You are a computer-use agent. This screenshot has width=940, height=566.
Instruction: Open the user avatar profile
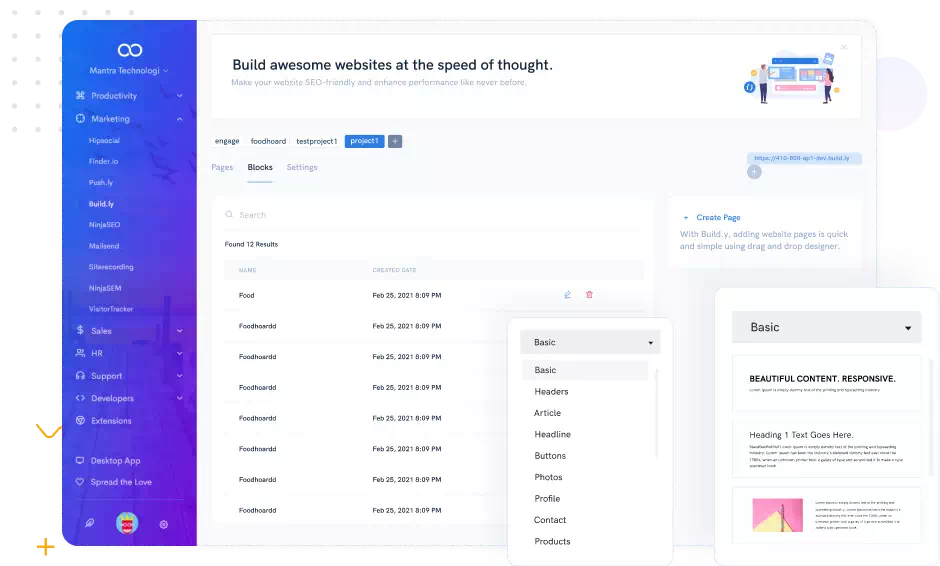(x=127, y=523)
